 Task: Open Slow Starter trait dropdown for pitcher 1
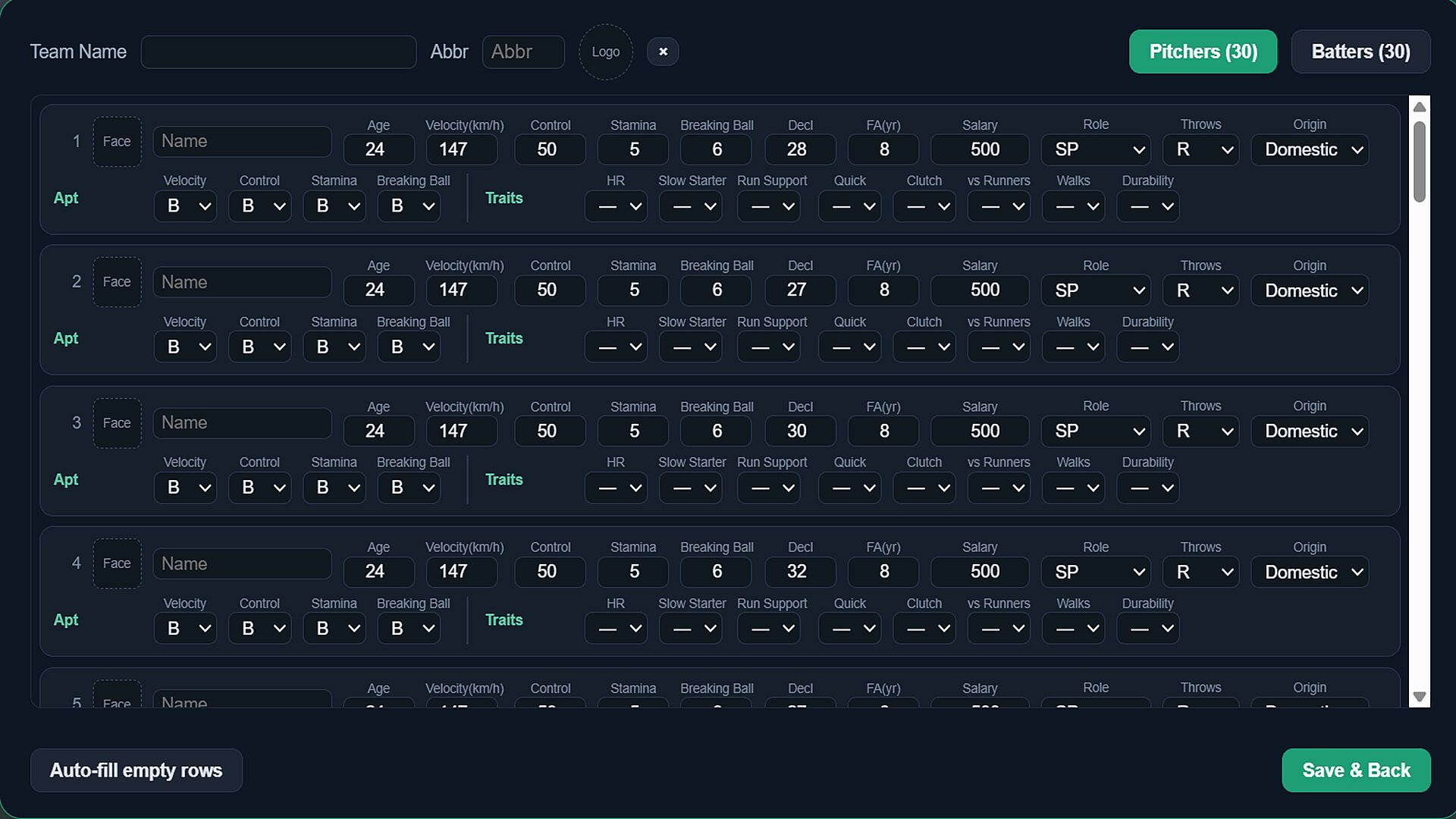tap(690, 206)
